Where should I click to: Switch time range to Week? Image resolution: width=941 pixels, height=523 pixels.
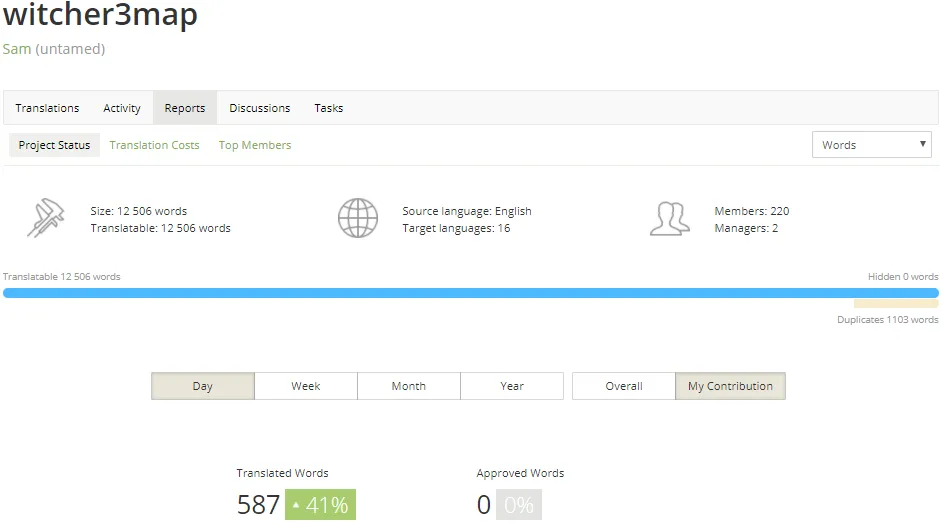(306, 386)
